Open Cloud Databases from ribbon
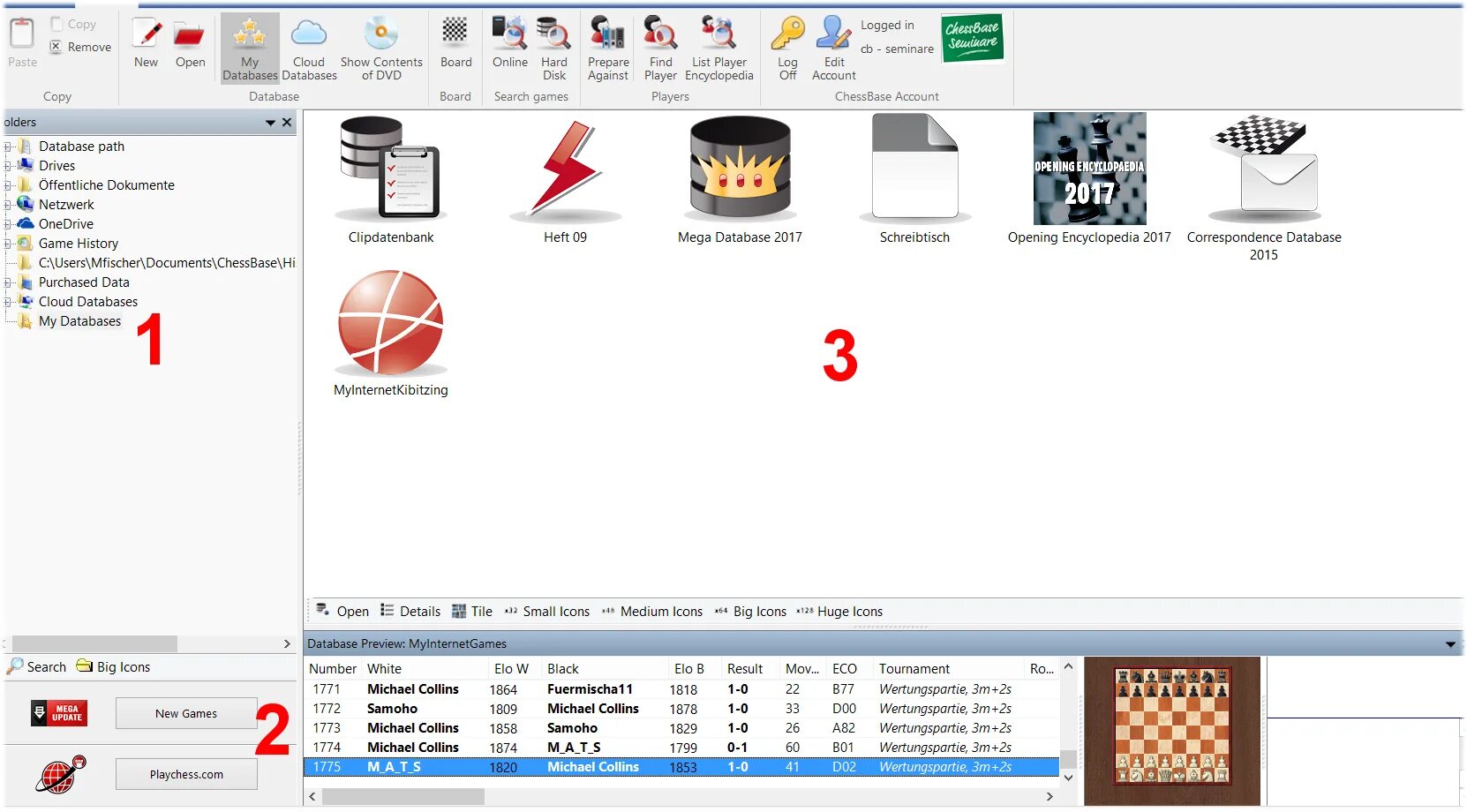This screenshot has height=812, width=1467. (x=309, y=48)
